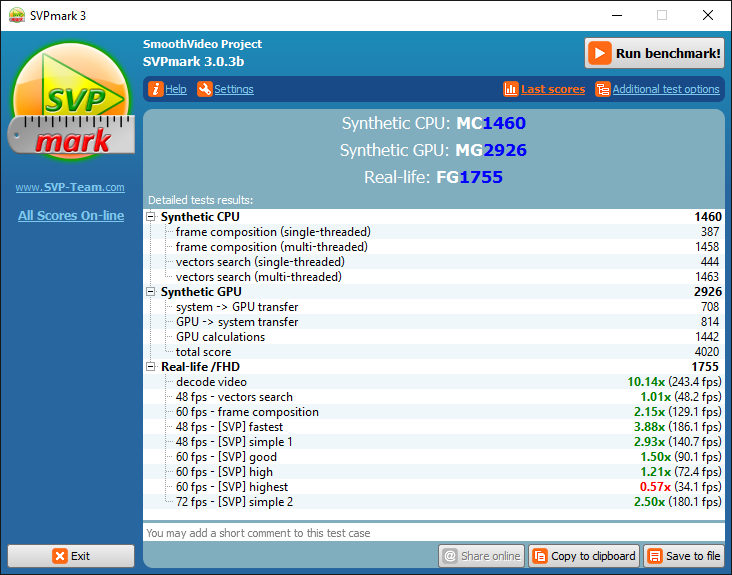Click the total score value 4020
The image size is (732, 575).
[707, 351]
